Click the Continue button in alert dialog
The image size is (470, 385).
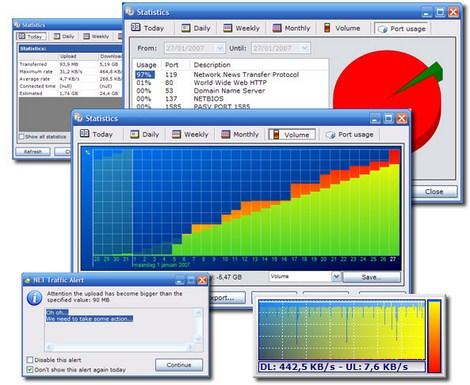click(179, 365)
